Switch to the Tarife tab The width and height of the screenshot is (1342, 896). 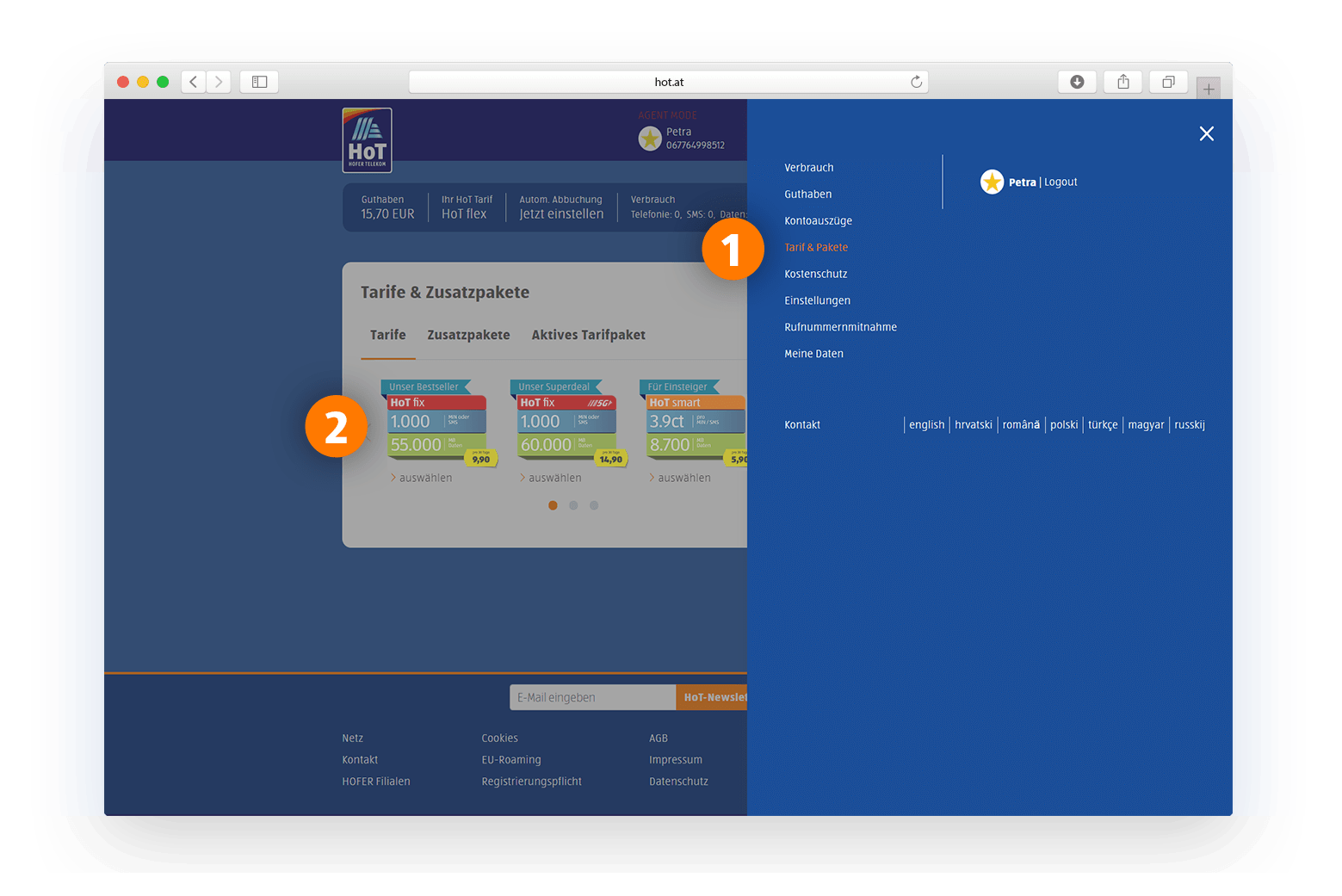(388, 335)
